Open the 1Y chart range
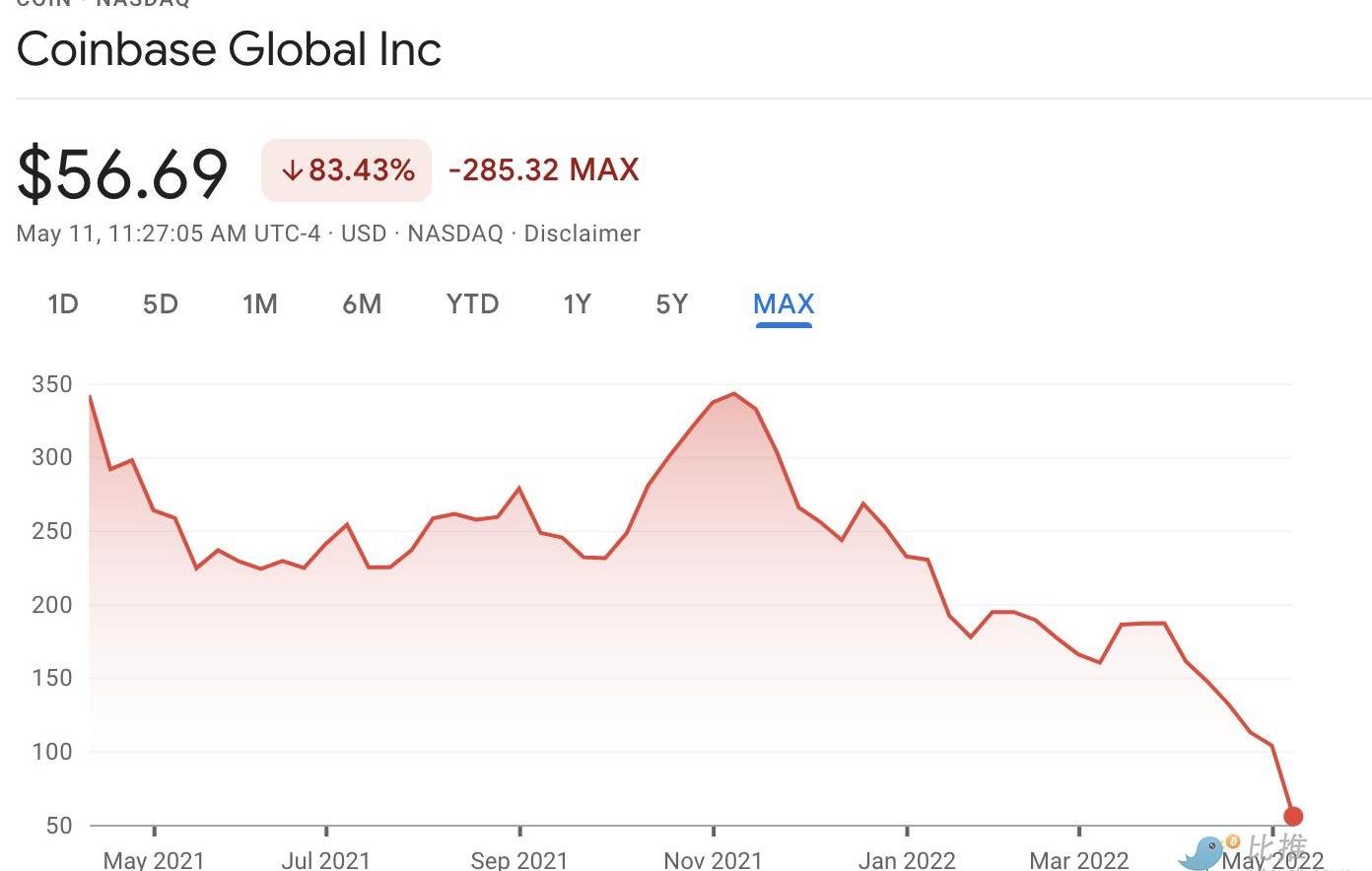This screenshot has height=871, width=1372. (577, 304)
